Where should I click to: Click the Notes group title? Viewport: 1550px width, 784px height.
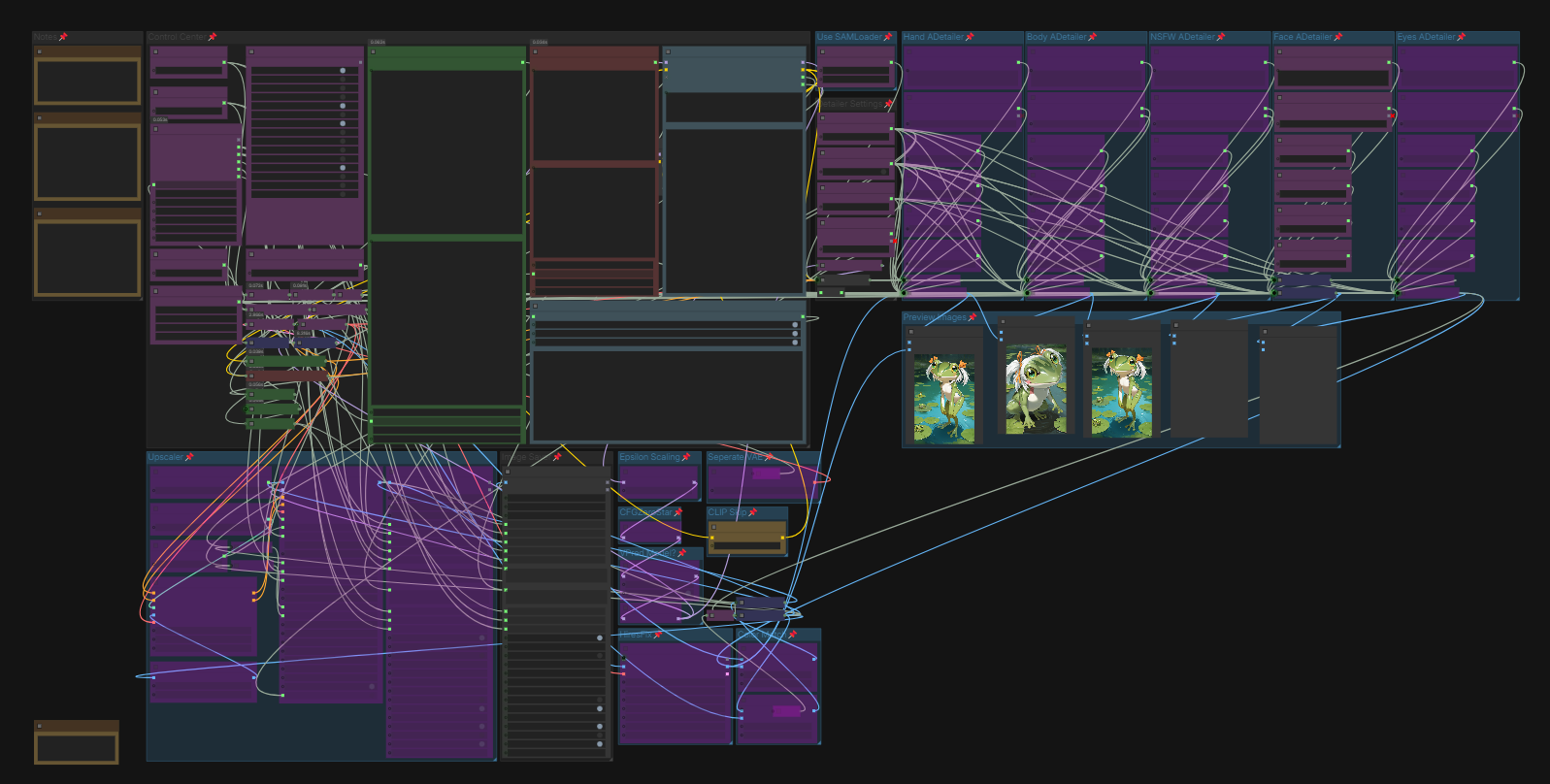(46, 37)
